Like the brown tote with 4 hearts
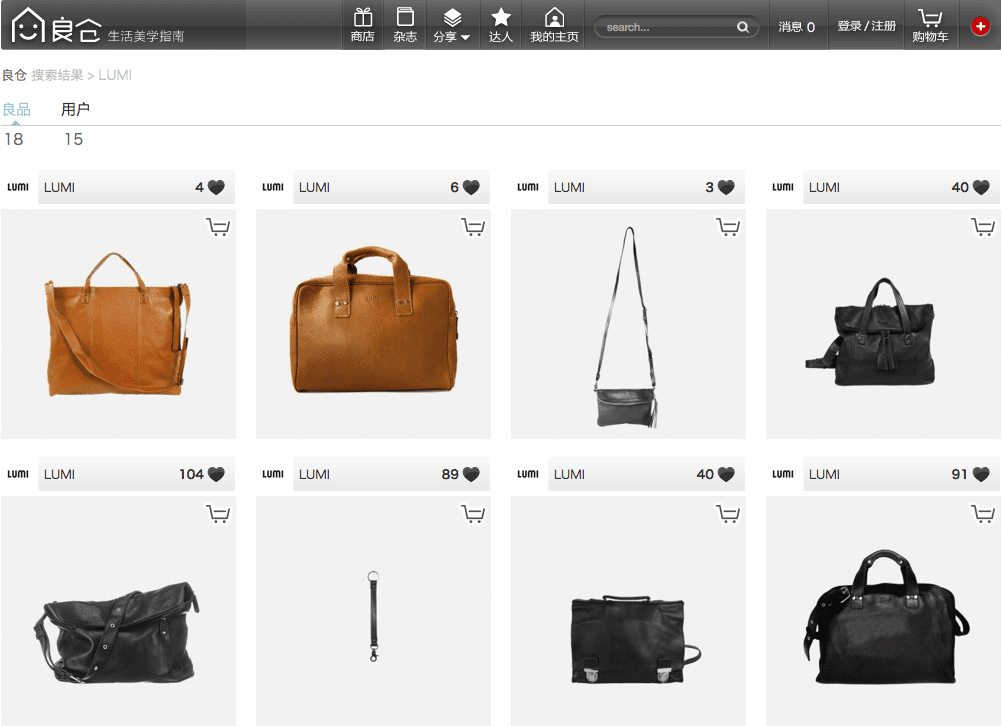 click(x=216, y=187)
